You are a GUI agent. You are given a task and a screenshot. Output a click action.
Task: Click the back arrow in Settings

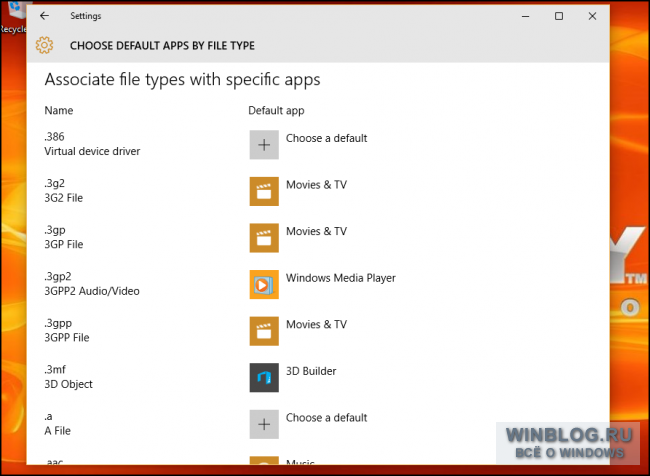(44, 16)
